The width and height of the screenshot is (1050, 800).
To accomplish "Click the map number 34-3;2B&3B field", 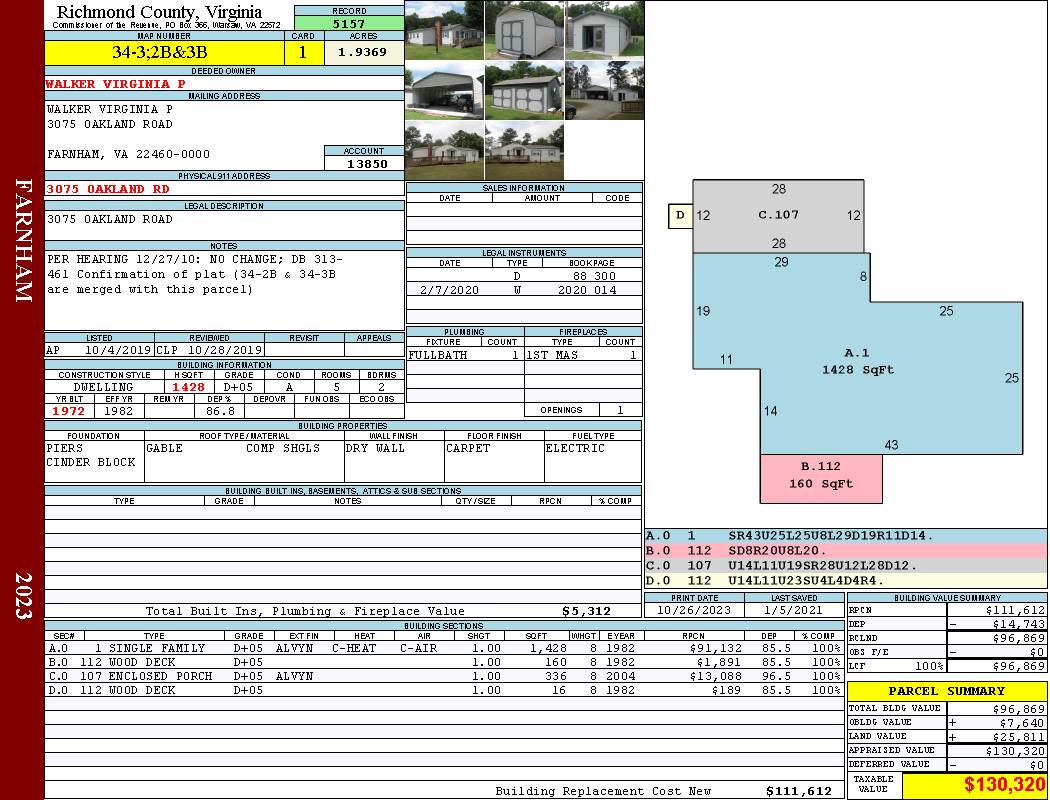I will pos(164,52).
